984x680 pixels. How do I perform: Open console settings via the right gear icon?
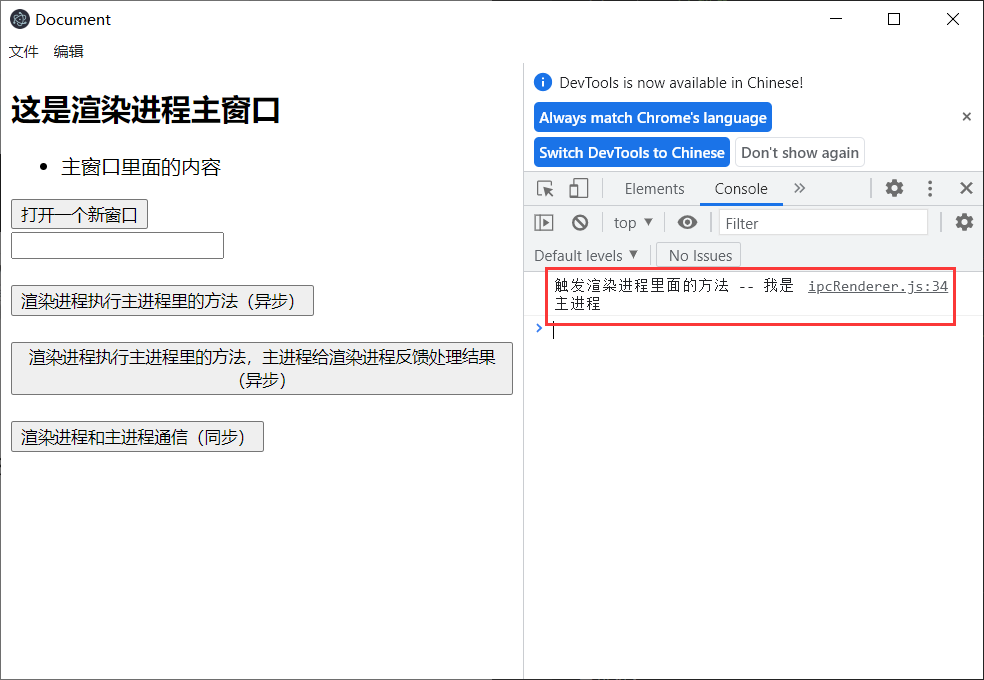[963, 222]
